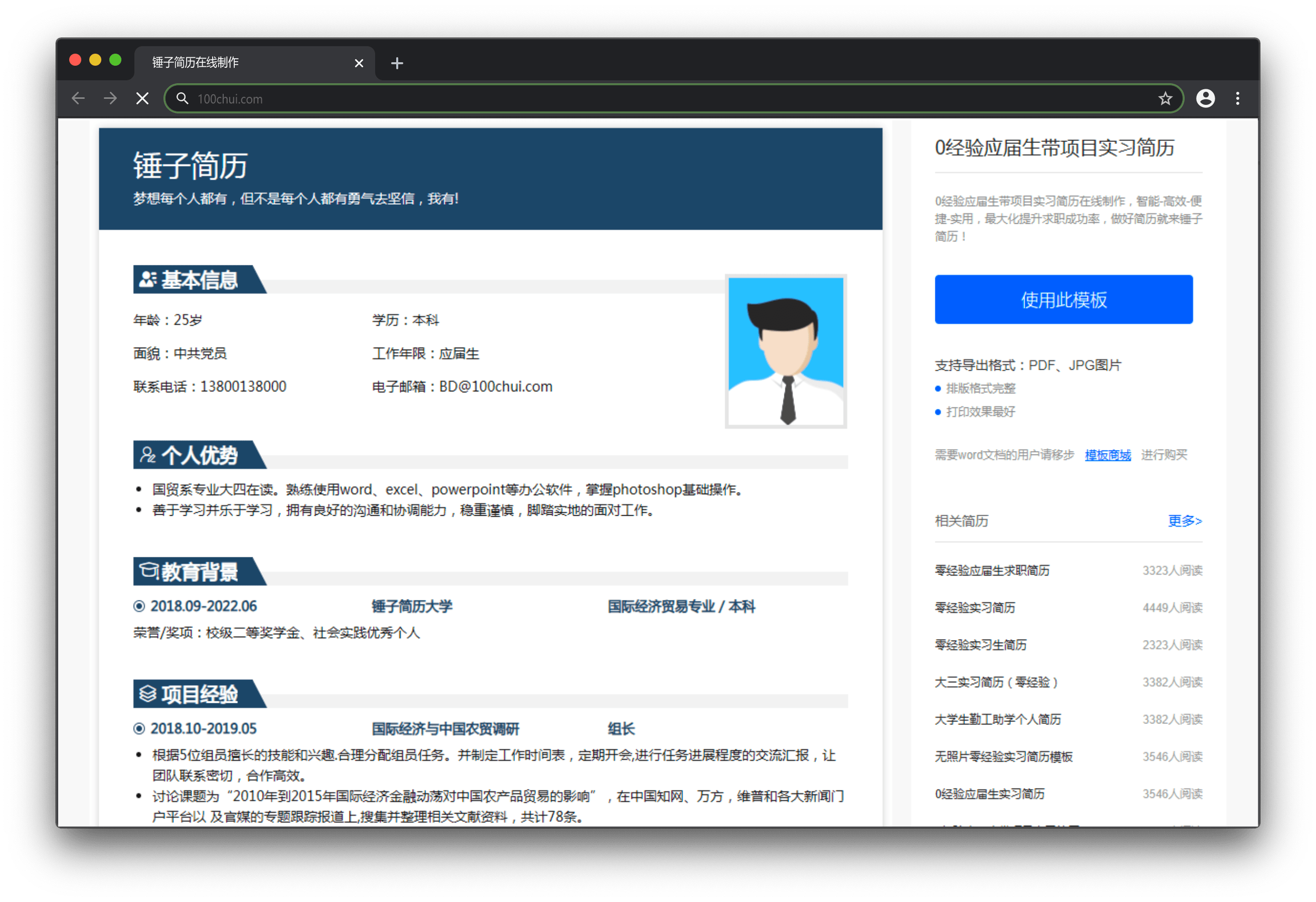
Task: Click the 教育背景 graduation cap icon
Action: point(148,570)
